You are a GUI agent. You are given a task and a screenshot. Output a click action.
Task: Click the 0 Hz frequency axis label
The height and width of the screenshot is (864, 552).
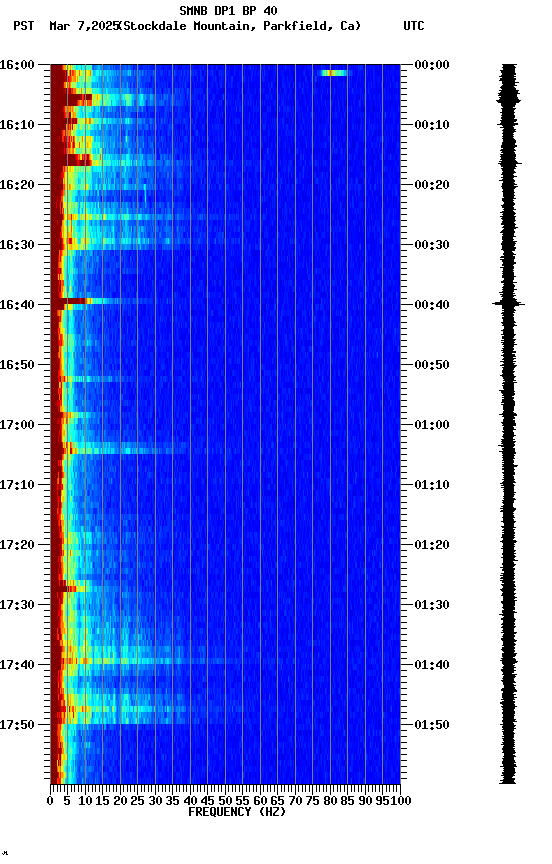point(50,801)
